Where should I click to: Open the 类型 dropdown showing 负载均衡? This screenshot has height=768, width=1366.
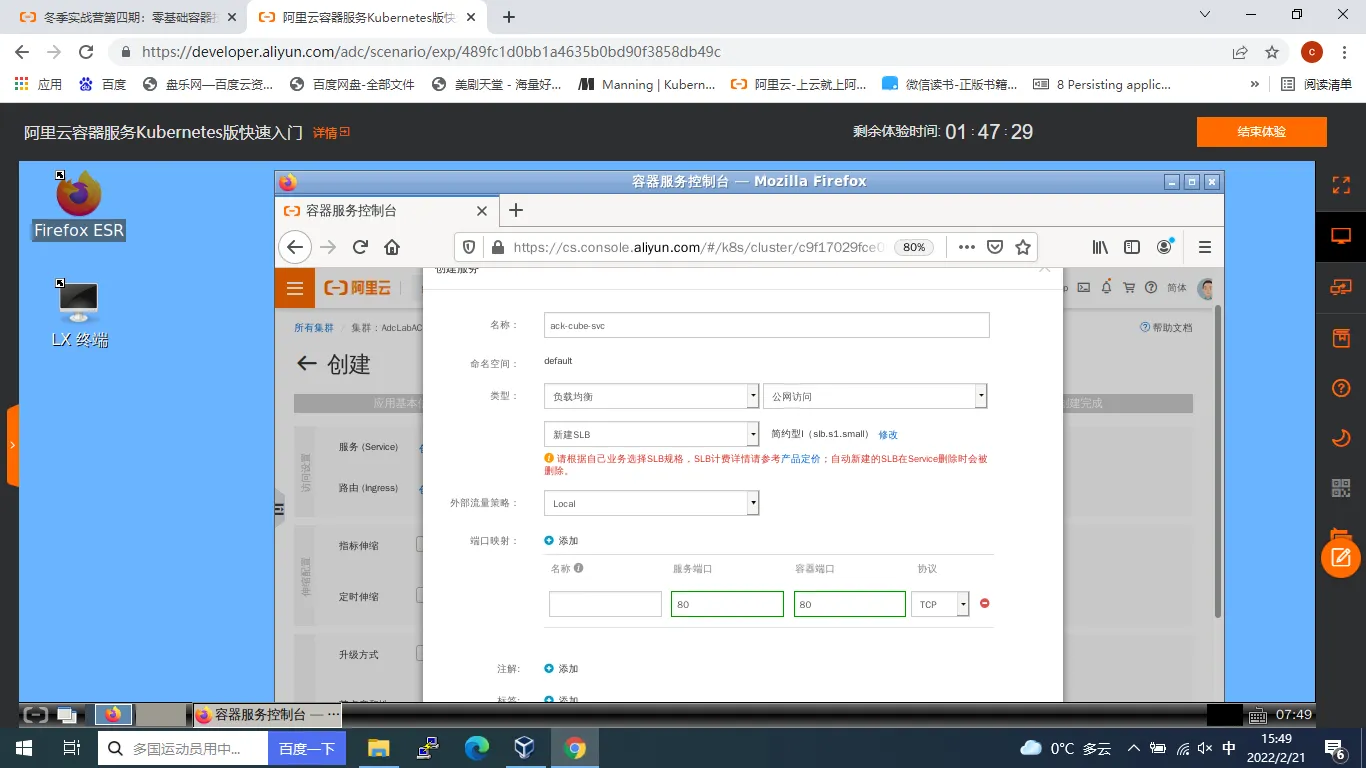coord(651,396)
